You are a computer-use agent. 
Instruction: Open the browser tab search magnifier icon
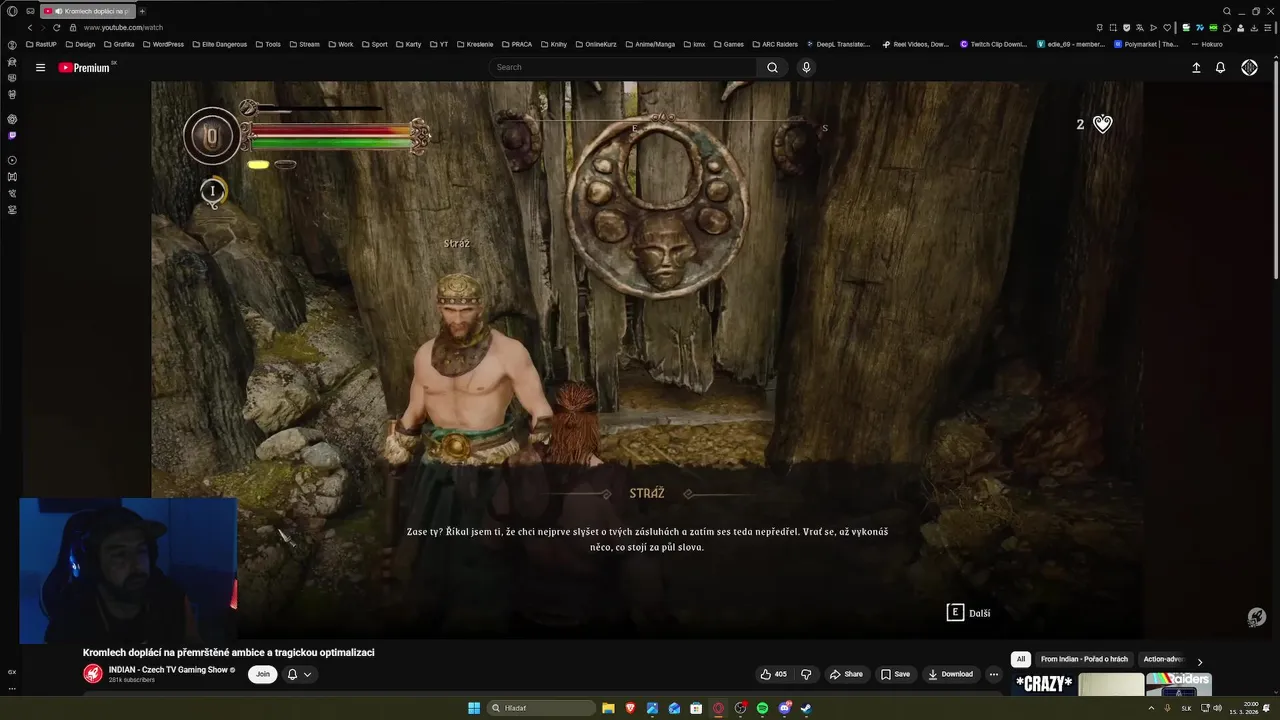coord(1227,11)
